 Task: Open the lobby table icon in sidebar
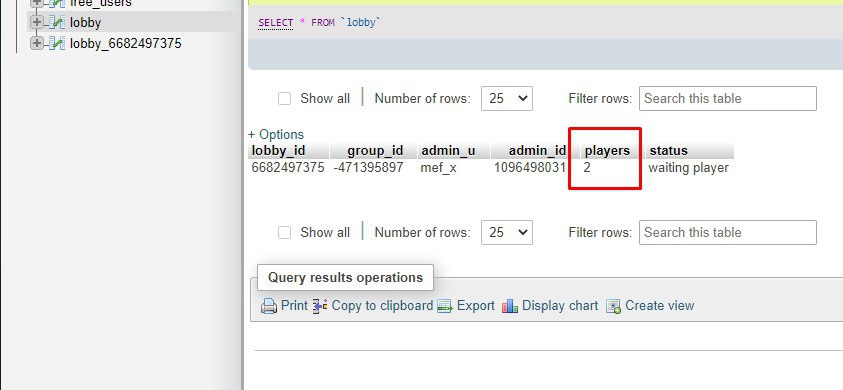[x=57, y=22]
